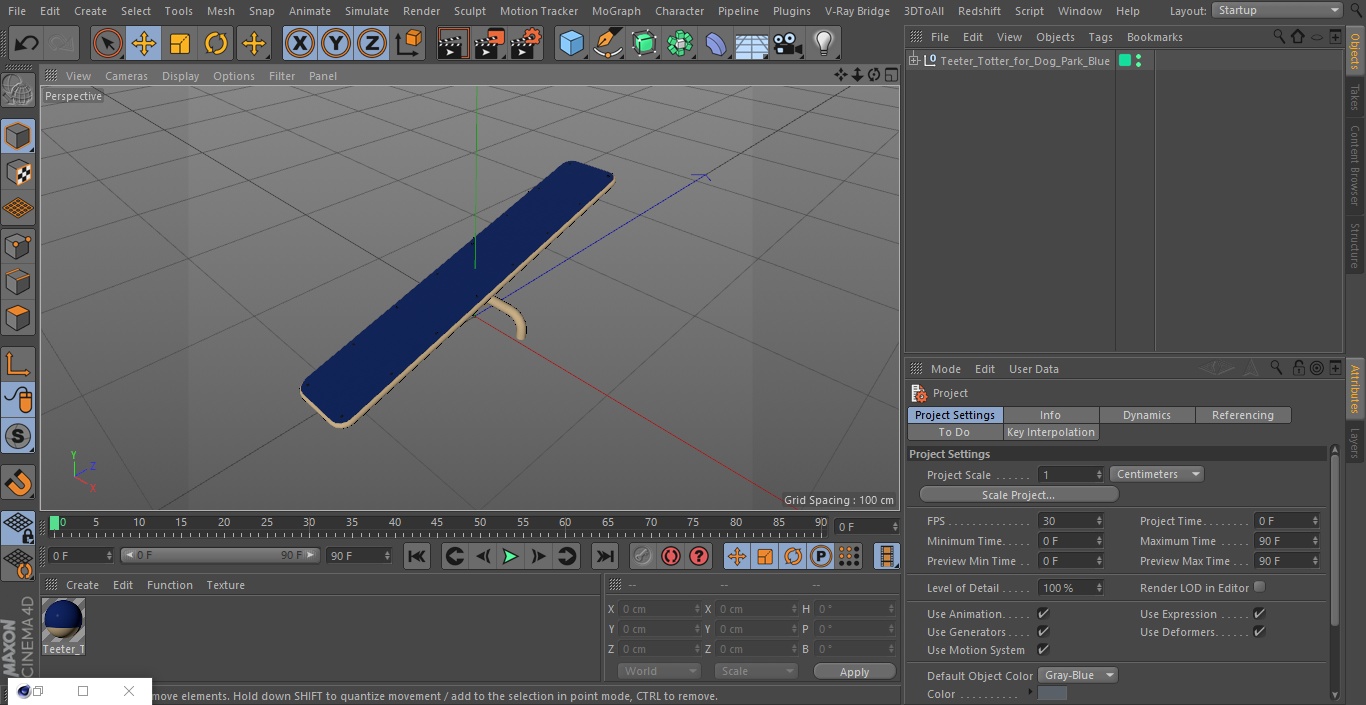The width and height of the screenshot is (1366, 705).
Task: Open material manager Create menu
Action: [82, 585]
